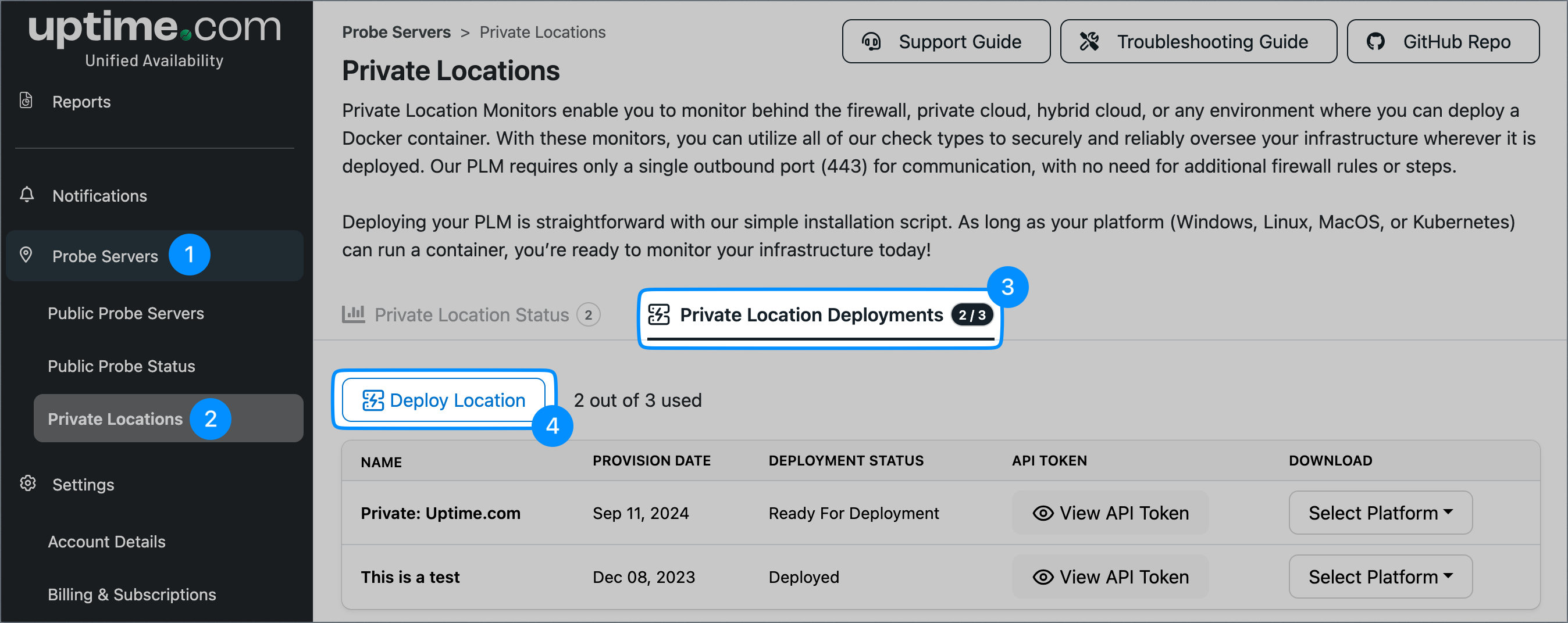Click the bar chart icon beside Private Location Status
1568x623 pixels.
tap(353, 314)
